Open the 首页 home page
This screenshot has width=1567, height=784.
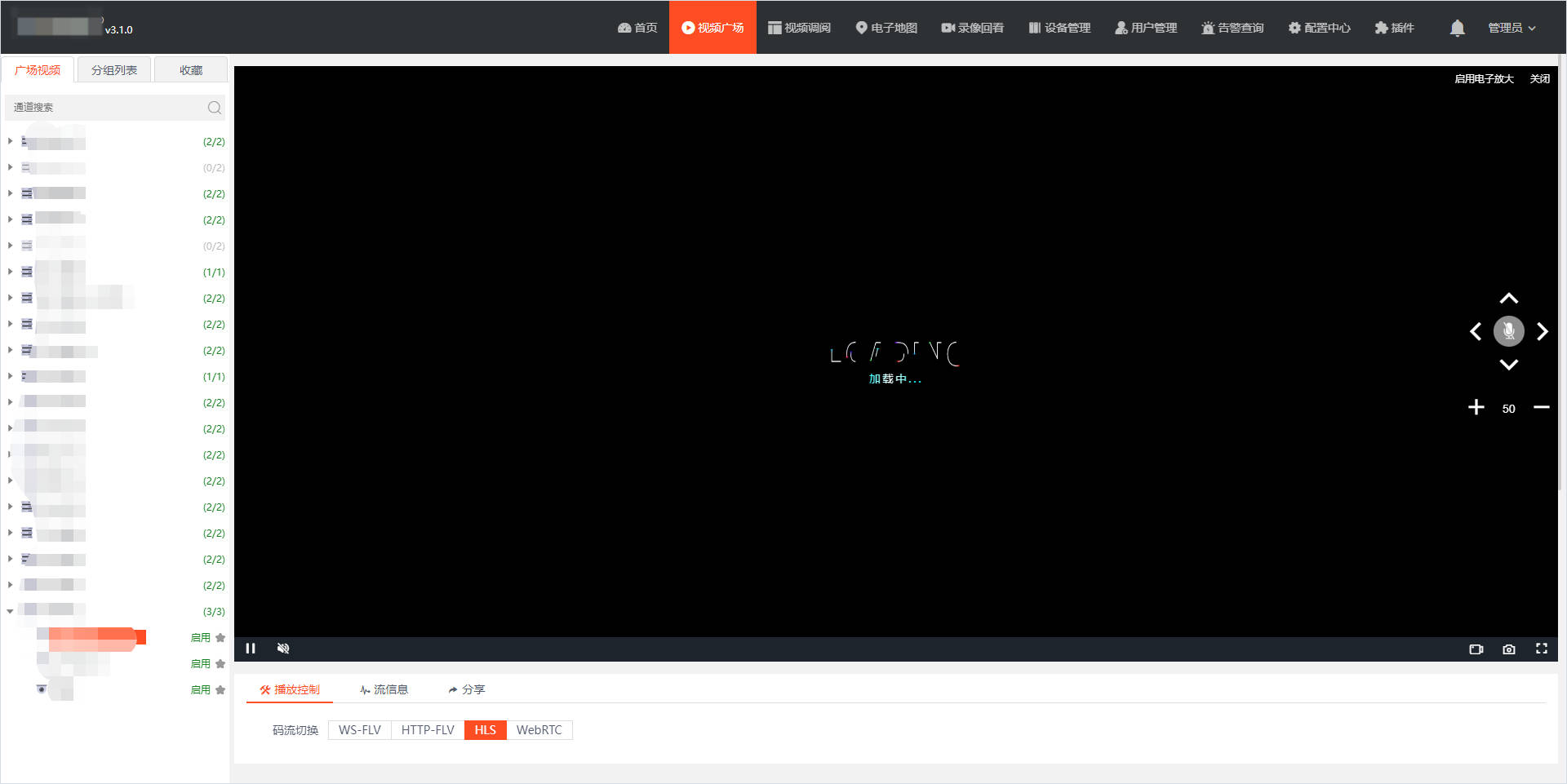[637, 28]
